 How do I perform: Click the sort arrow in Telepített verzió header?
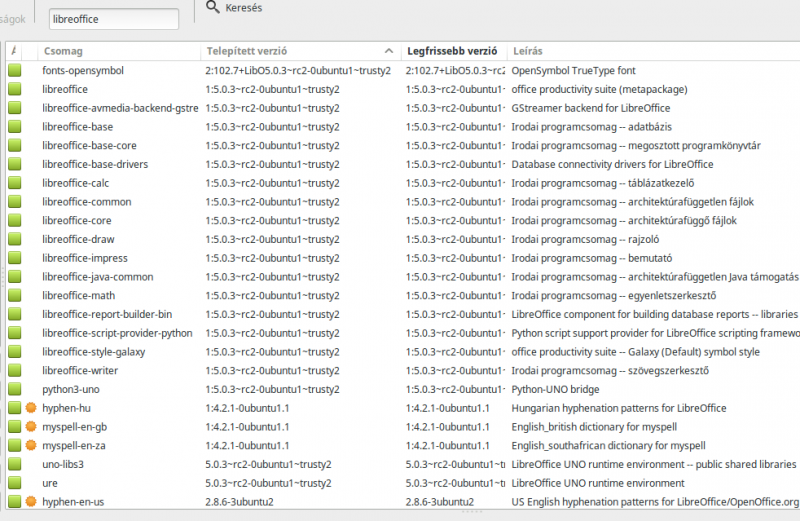[x=389, y=51]
